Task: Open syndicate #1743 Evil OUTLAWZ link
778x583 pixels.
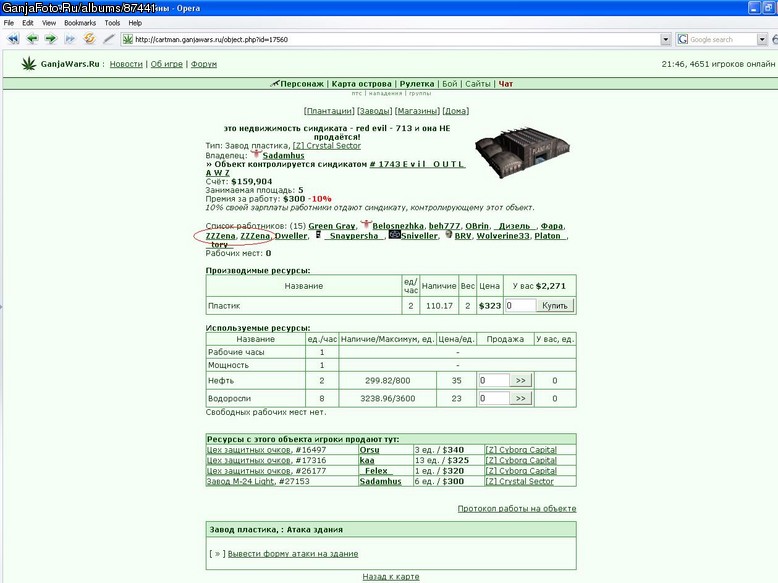Action: click(x=335, y=168)
